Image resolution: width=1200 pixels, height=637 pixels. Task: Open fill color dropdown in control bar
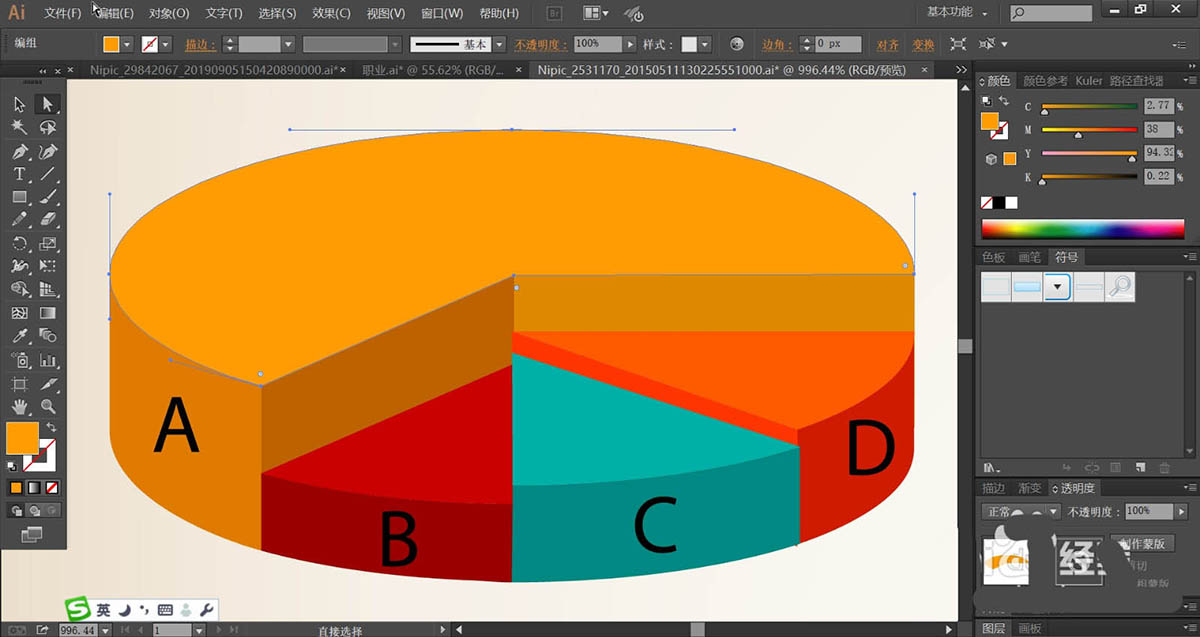(126, 44)
